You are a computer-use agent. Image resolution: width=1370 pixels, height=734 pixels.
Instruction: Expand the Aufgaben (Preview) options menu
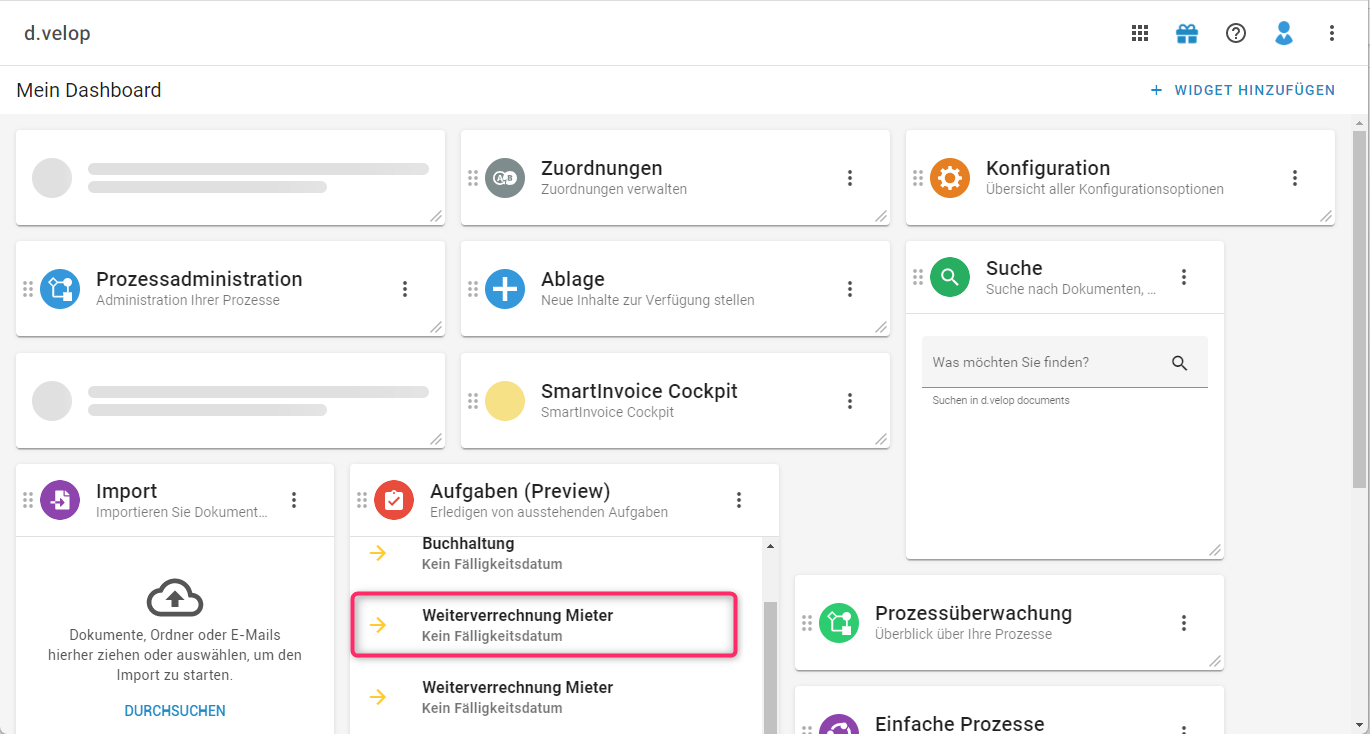(x=739, y=500)
